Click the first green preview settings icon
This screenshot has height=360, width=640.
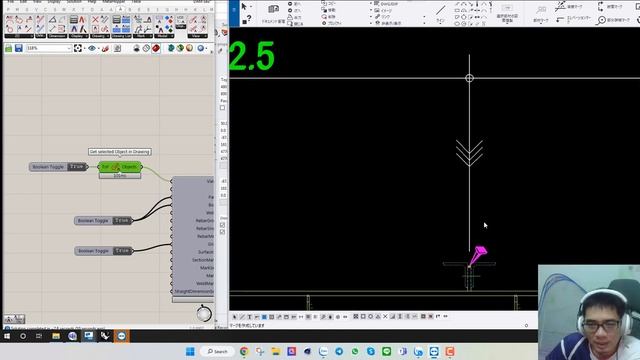171,48
